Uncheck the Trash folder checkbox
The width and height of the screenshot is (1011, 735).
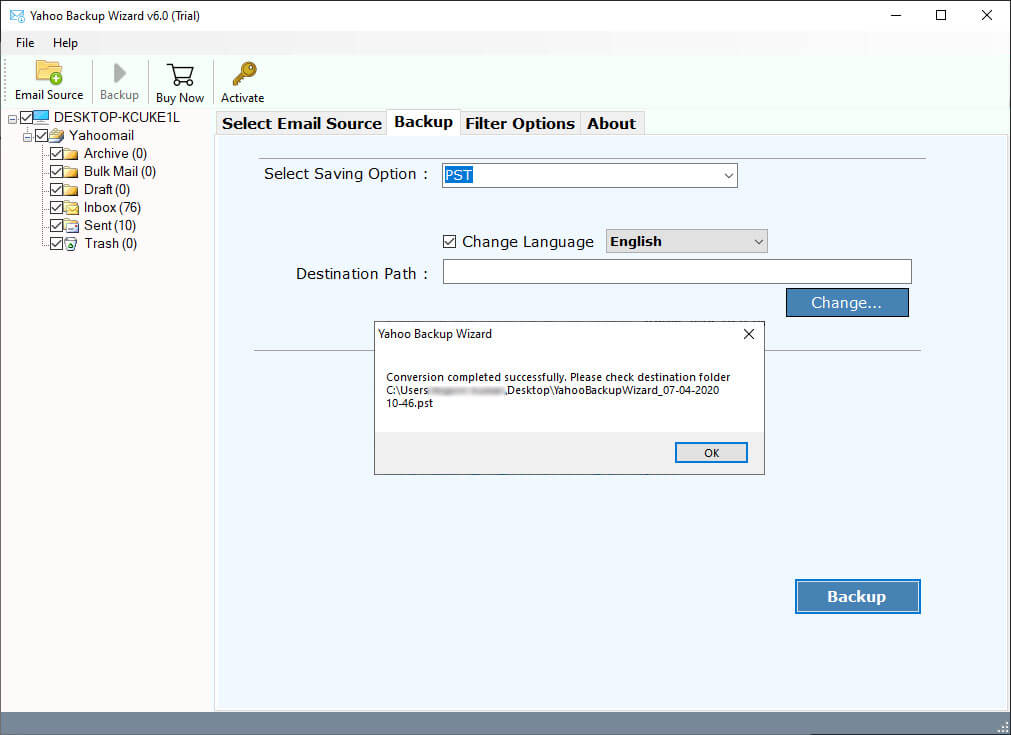[x=56, y=244]
